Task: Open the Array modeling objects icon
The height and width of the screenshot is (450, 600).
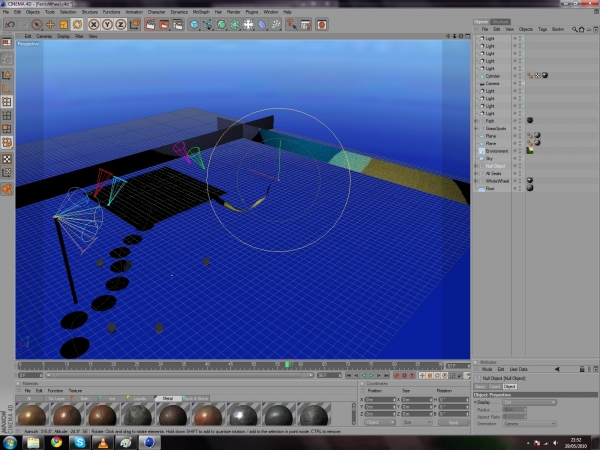Action: [235, 25]
